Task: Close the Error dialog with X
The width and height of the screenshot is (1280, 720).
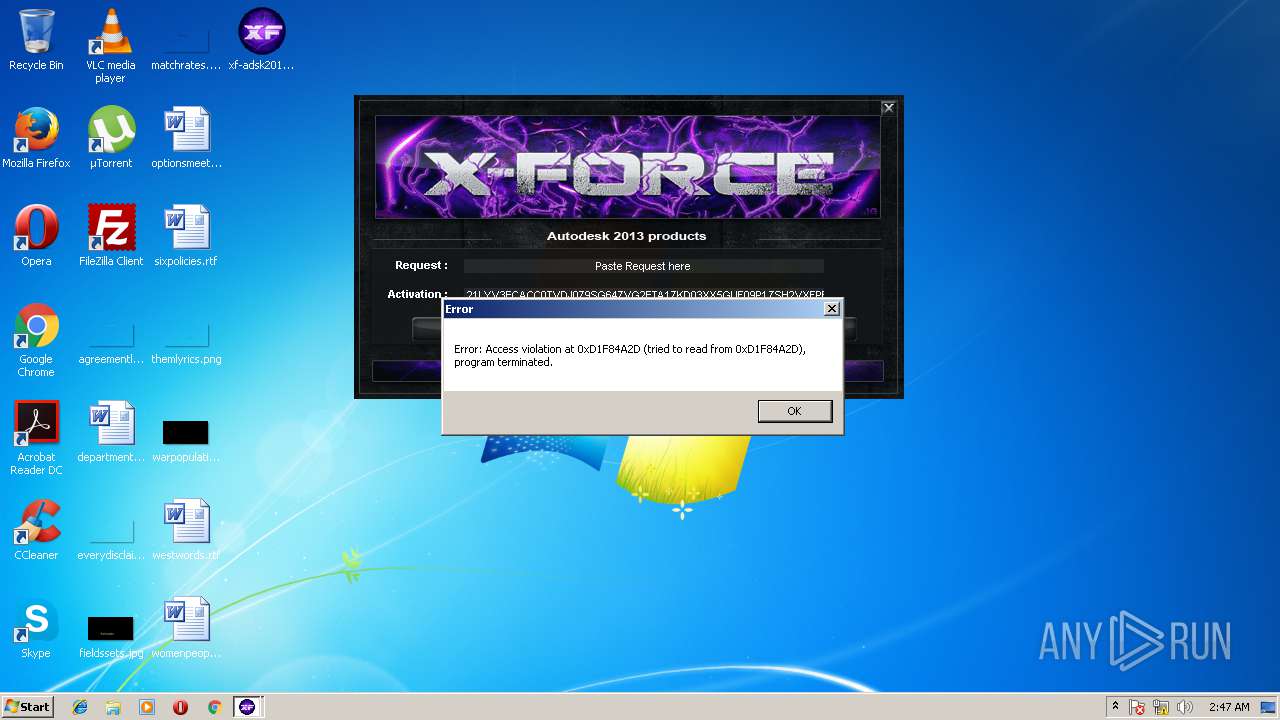Action: (x=831, y=309)
